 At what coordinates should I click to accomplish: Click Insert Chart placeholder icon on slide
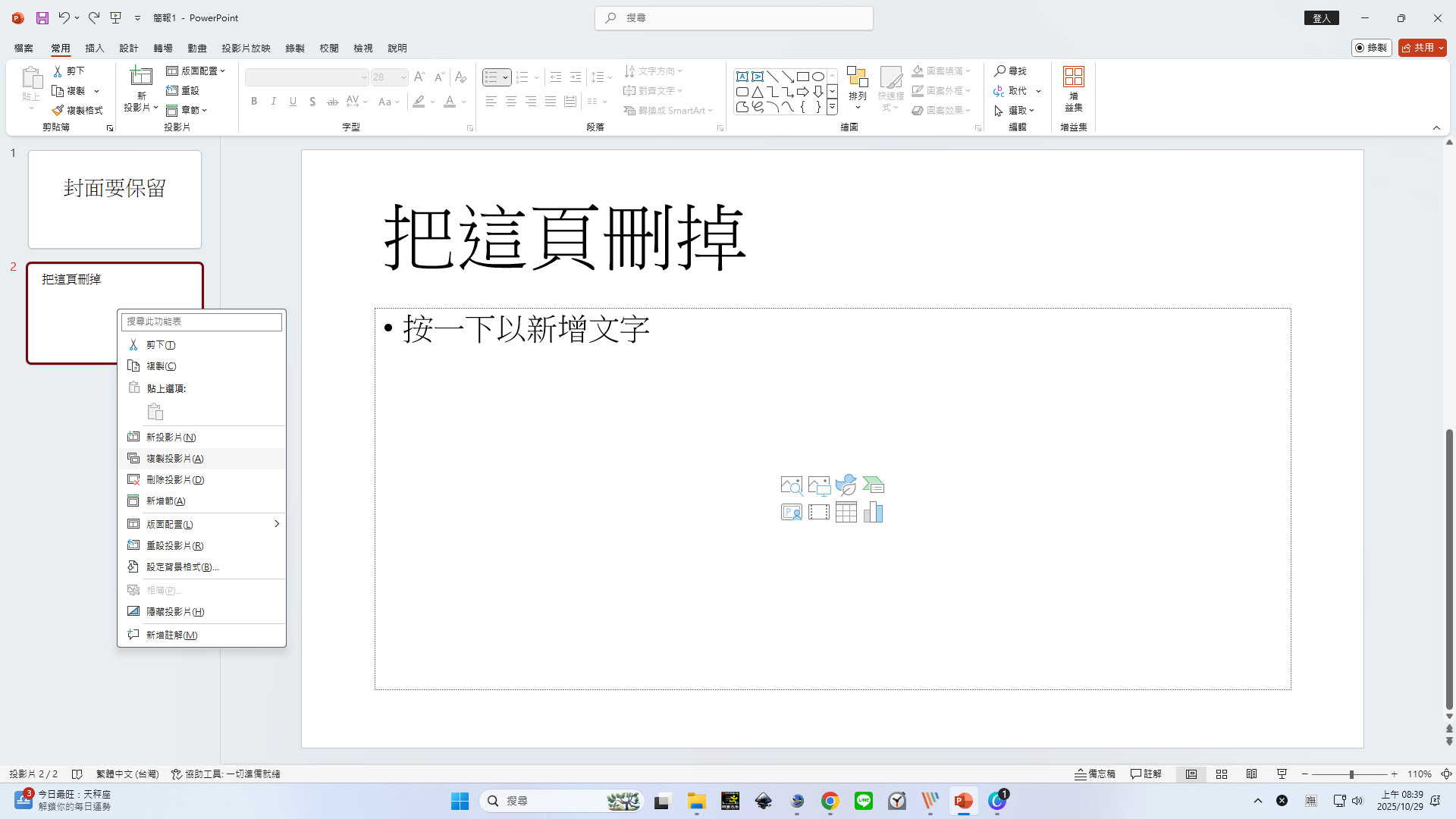point(873,513)
